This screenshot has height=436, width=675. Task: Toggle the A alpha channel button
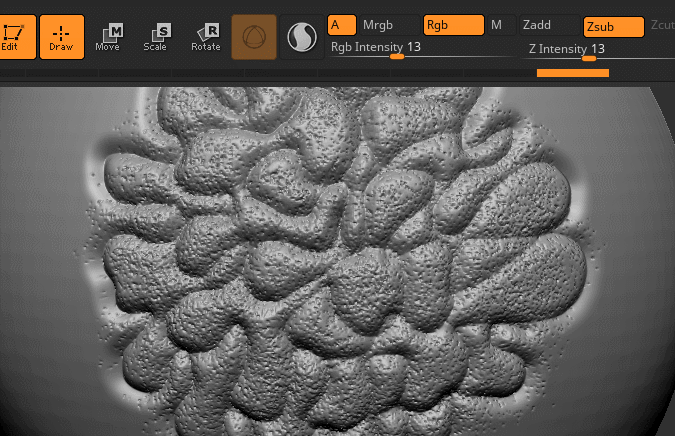click(342, 25)
